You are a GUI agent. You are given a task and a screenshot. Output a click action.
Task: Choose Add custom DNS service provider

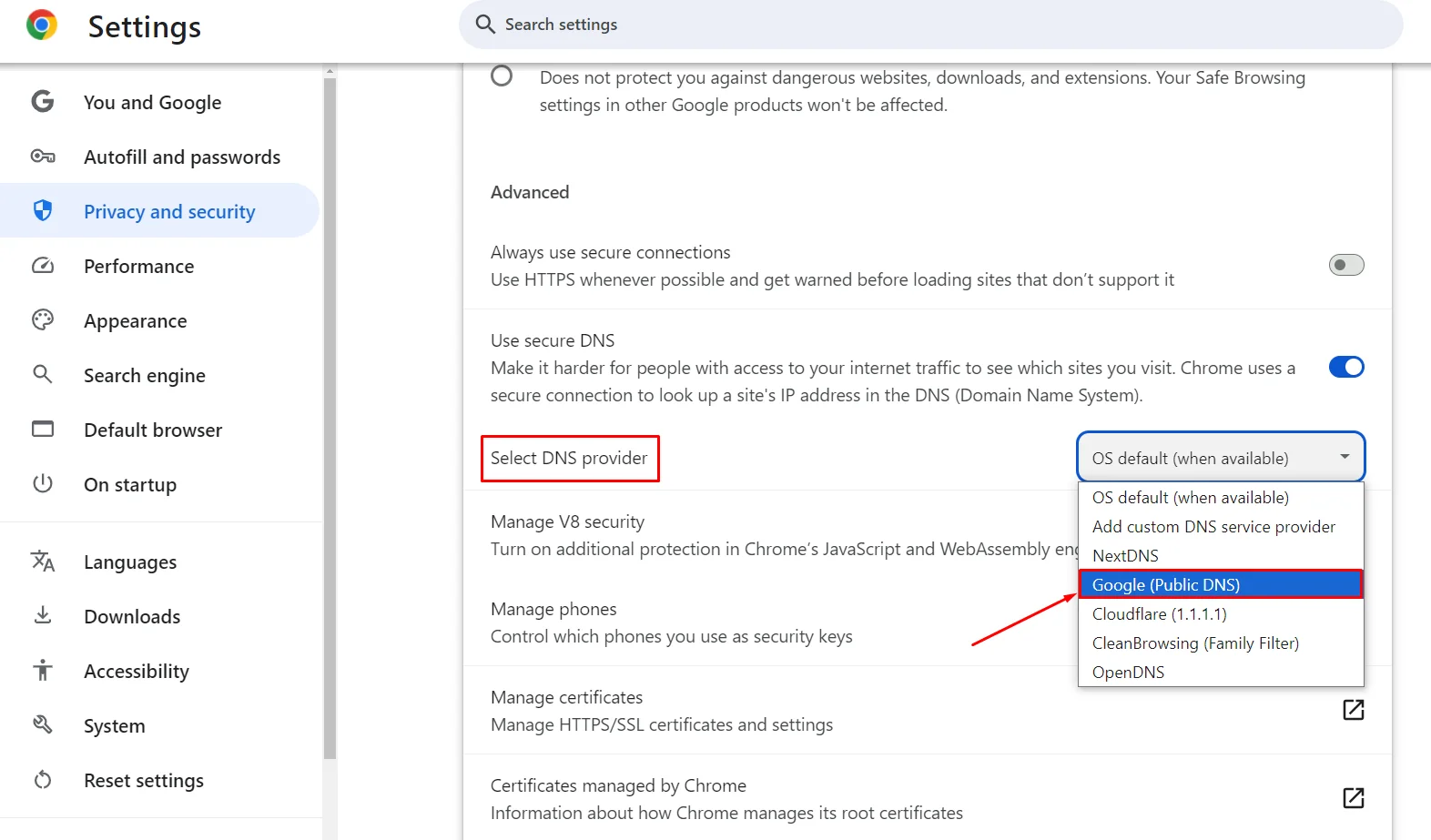(x=1221, y=527)
